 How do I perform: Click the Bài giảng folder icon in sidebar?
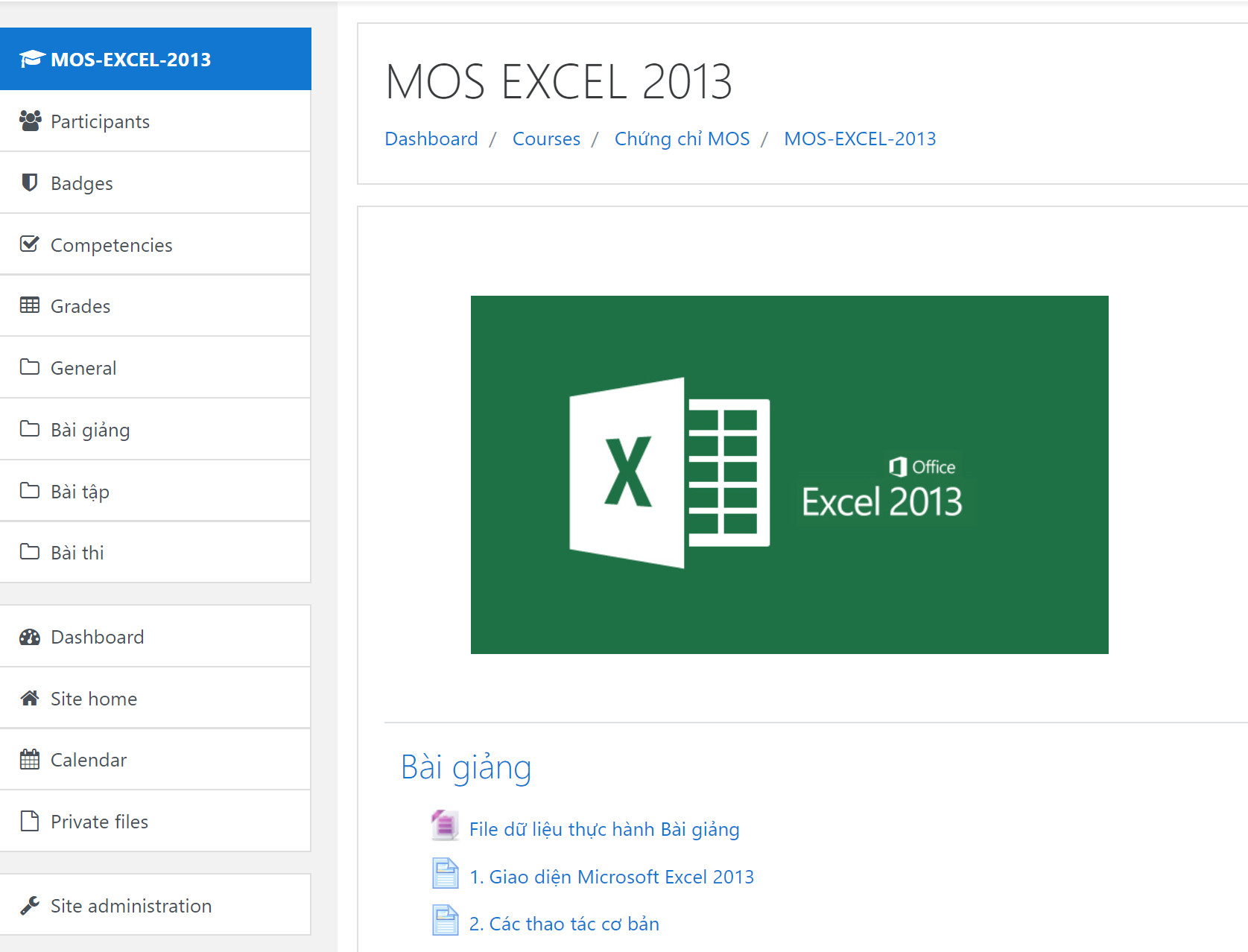click(x=30, y=428)
